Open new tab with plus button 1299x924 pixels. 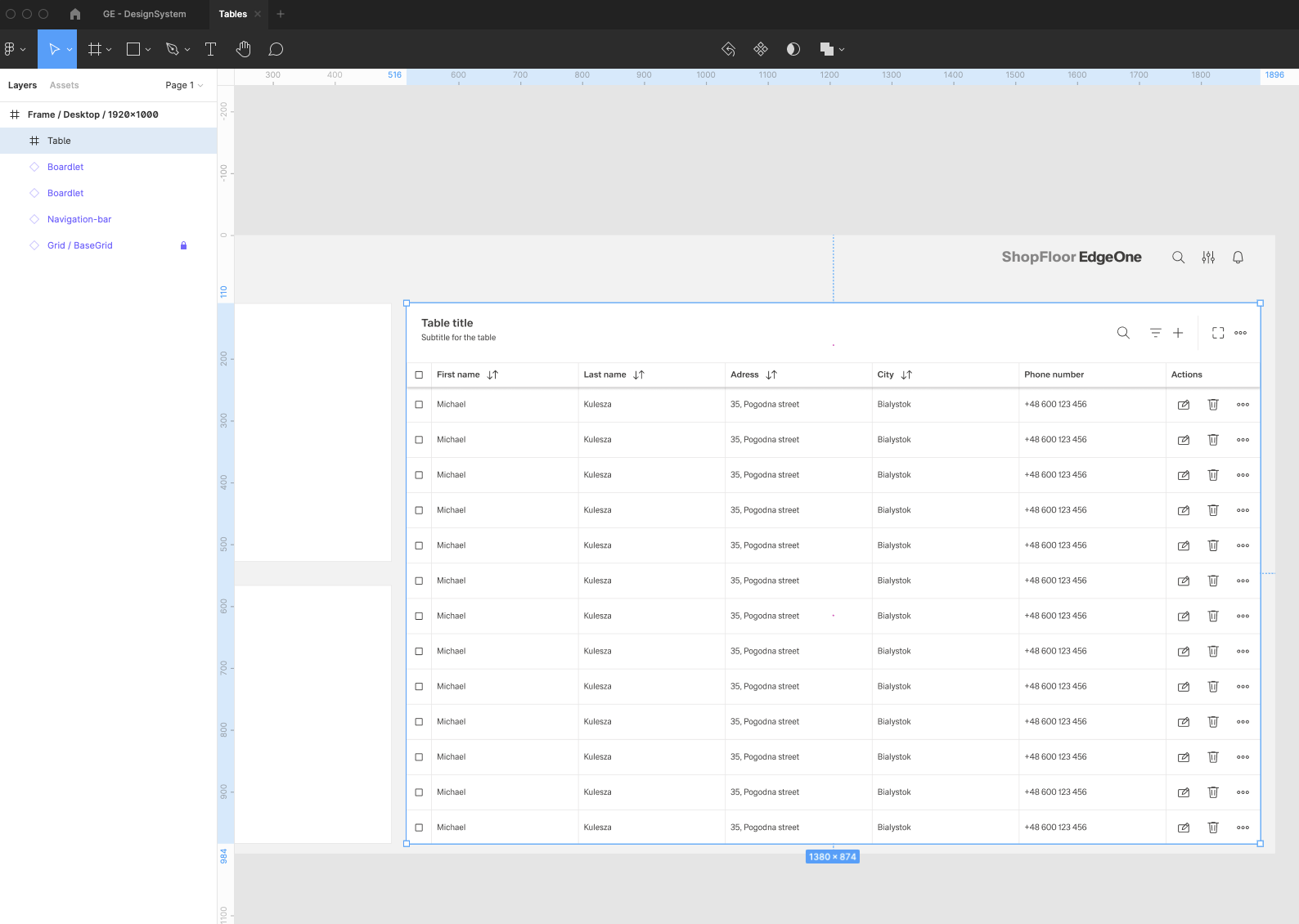[x=281, y=14]
